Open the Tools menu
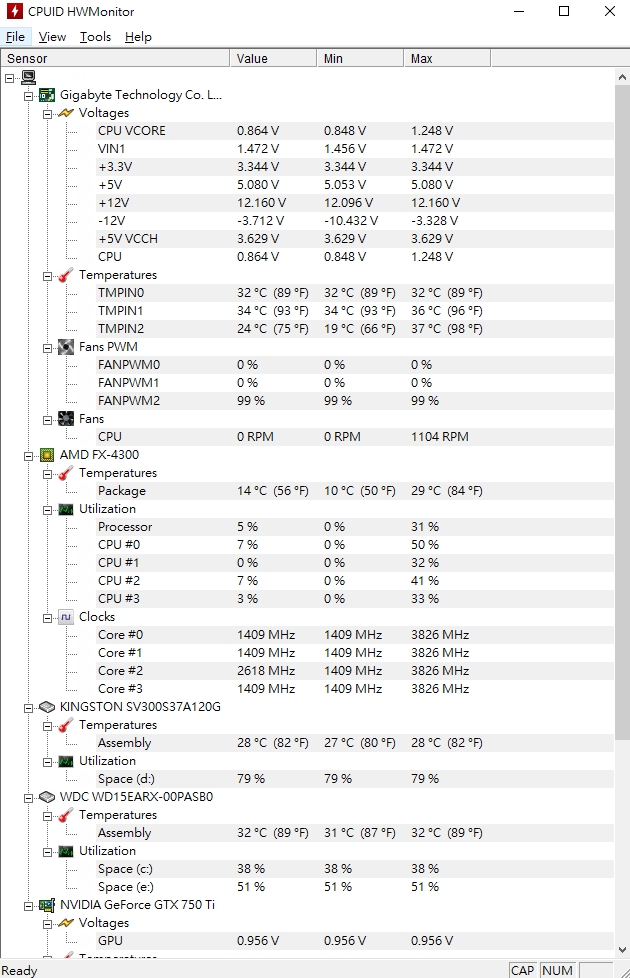This screenshot has height=978, width=630. point(95,37)
